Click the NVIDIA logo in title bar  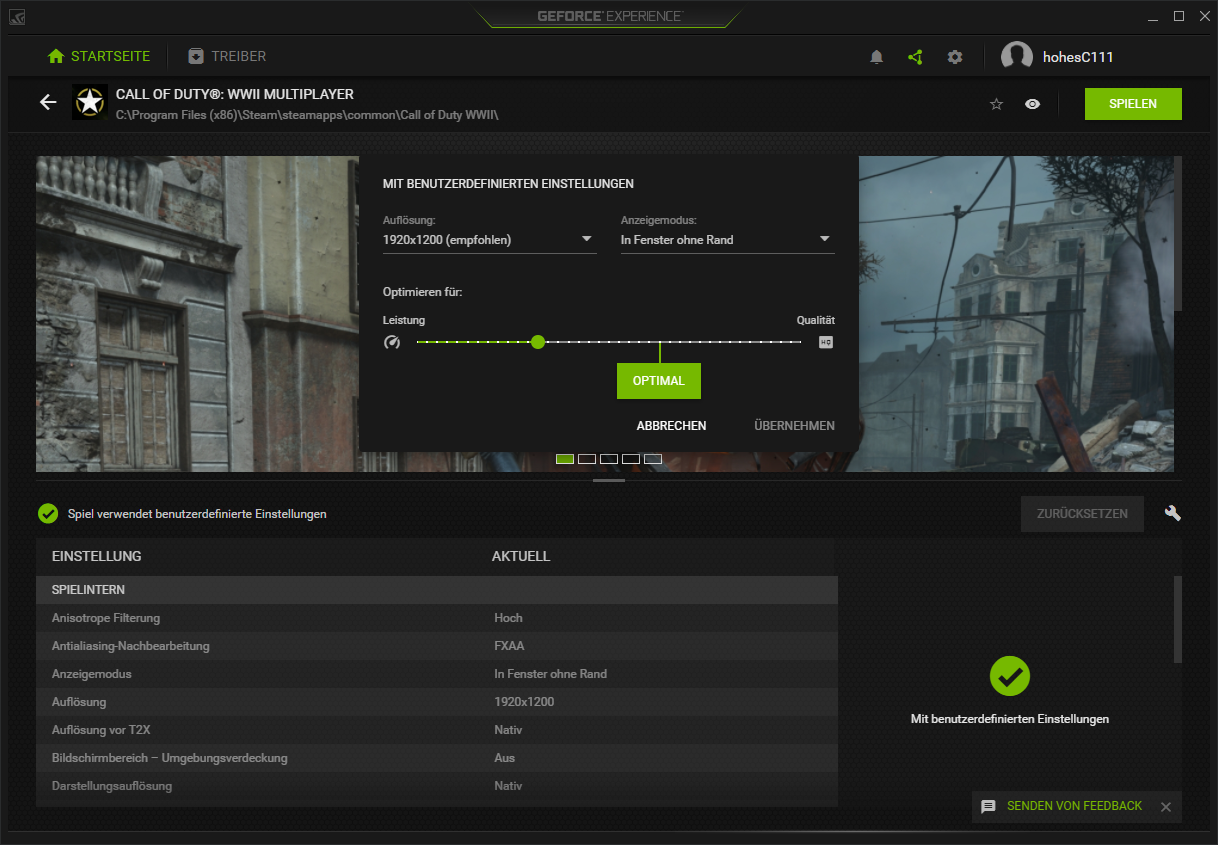(x=18, y=16)
